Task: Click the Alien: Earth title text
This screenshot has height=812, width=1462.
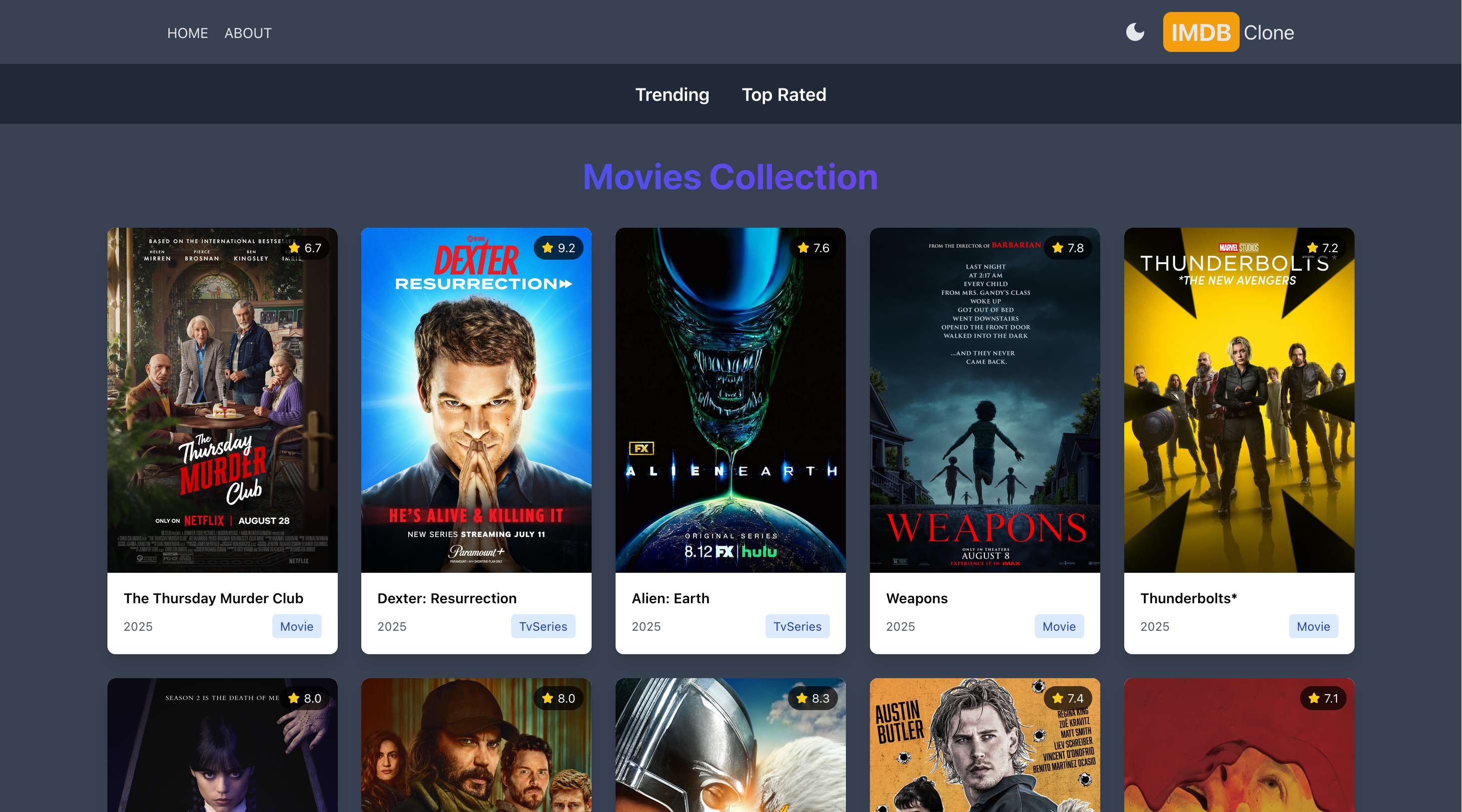Action: pyautogui.click(x=670, y=598)
